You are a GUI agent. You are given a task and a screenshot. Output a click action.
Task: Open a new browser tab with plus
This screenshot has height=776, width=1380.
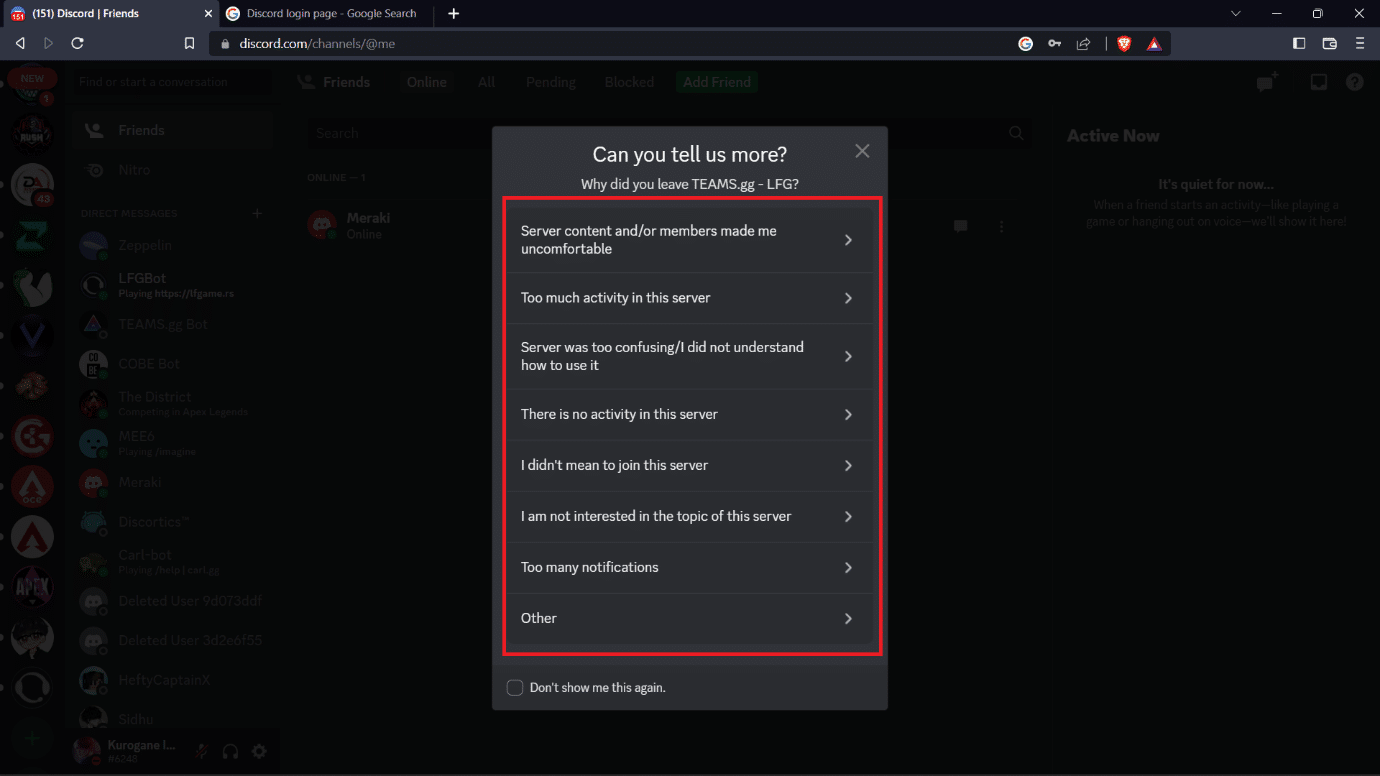[x=453, y=13]
